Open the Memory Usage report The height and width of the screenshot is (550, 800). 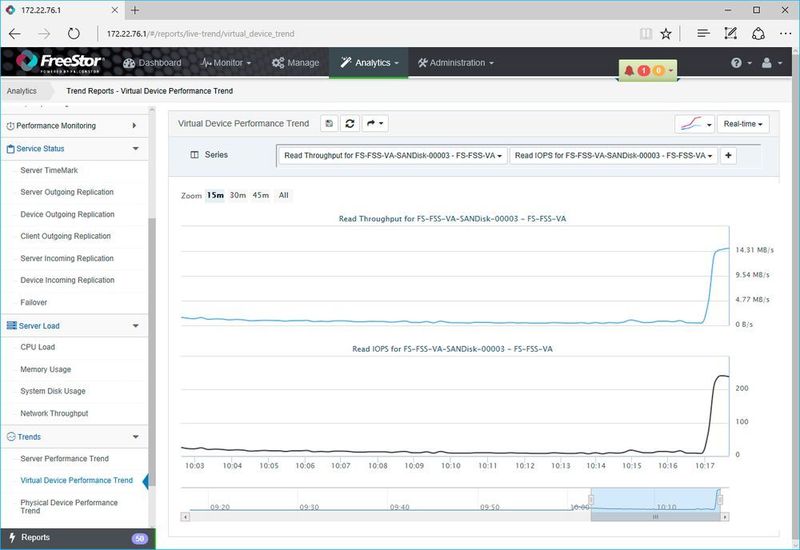click(46, 369)
